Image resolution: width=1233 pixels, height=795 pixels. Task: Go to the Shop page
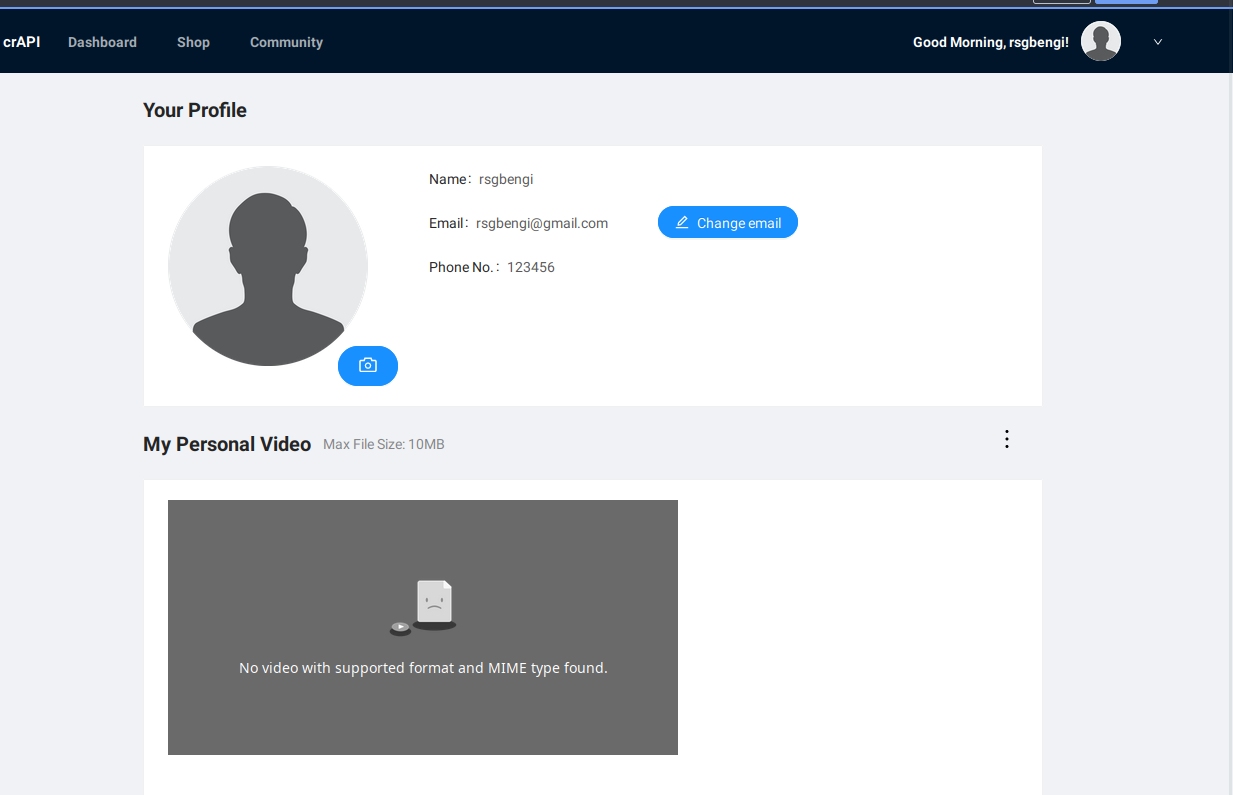tap(193, 42)
